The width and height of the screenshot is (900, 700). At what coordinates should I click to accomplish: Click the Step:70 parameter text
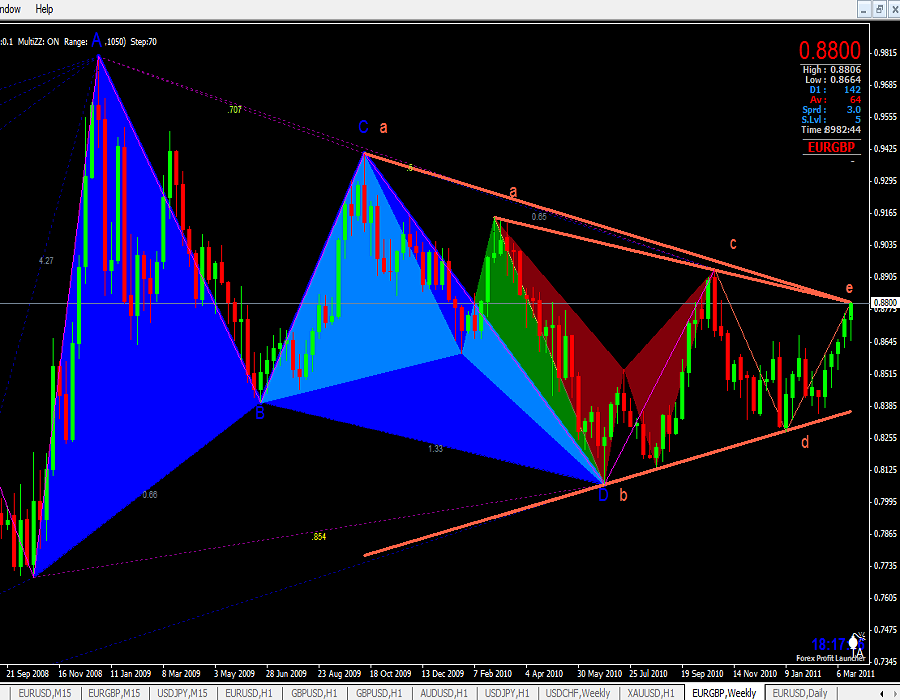pyautogui.click(x=143, y=42)
